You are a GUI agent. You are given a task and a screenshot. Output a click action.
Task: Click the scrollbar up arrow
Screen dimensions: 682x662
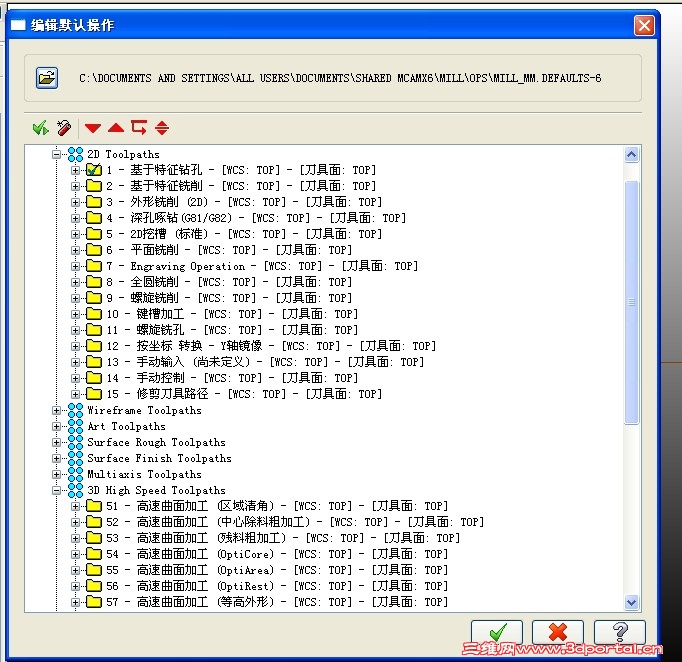(632, 154)
